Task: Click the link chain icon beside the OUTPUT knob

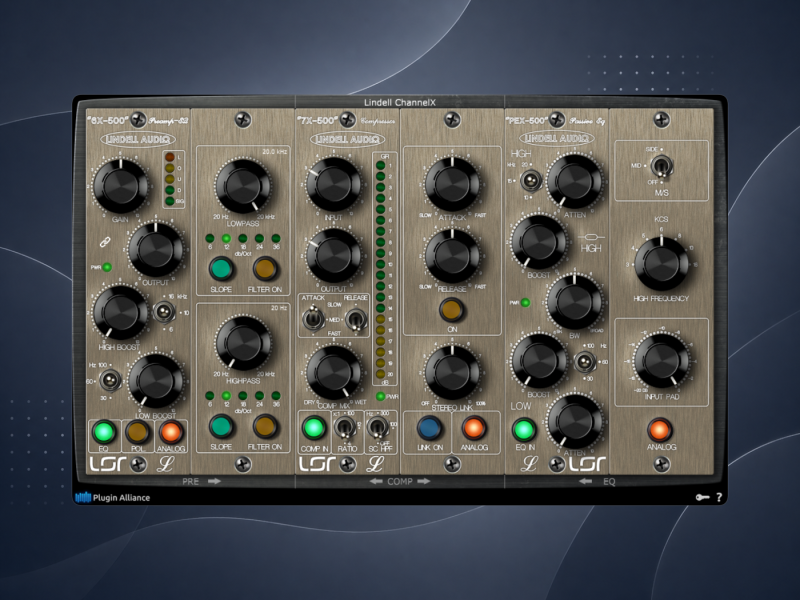Action: pyautogui.click(x=105, y=243)
